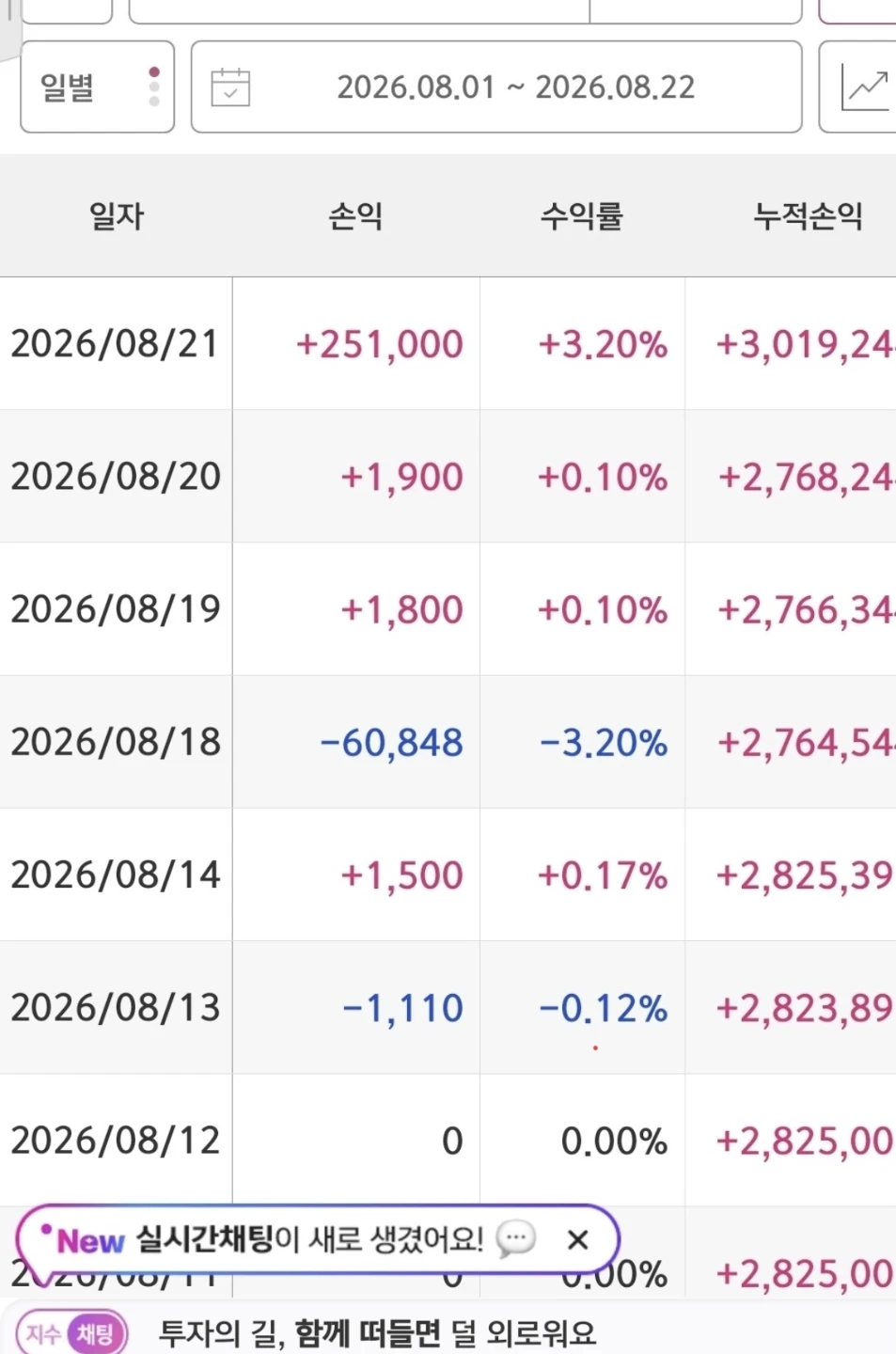
Task: Select the 2026/08/14 +0.17% return cell
Action: click(x=602, y=875)
